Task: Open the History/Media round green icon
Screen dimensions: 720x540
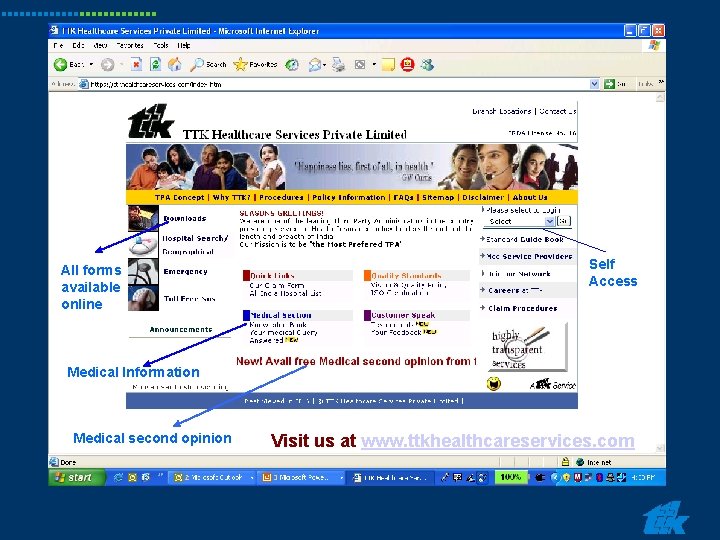Action: [292, 65]
